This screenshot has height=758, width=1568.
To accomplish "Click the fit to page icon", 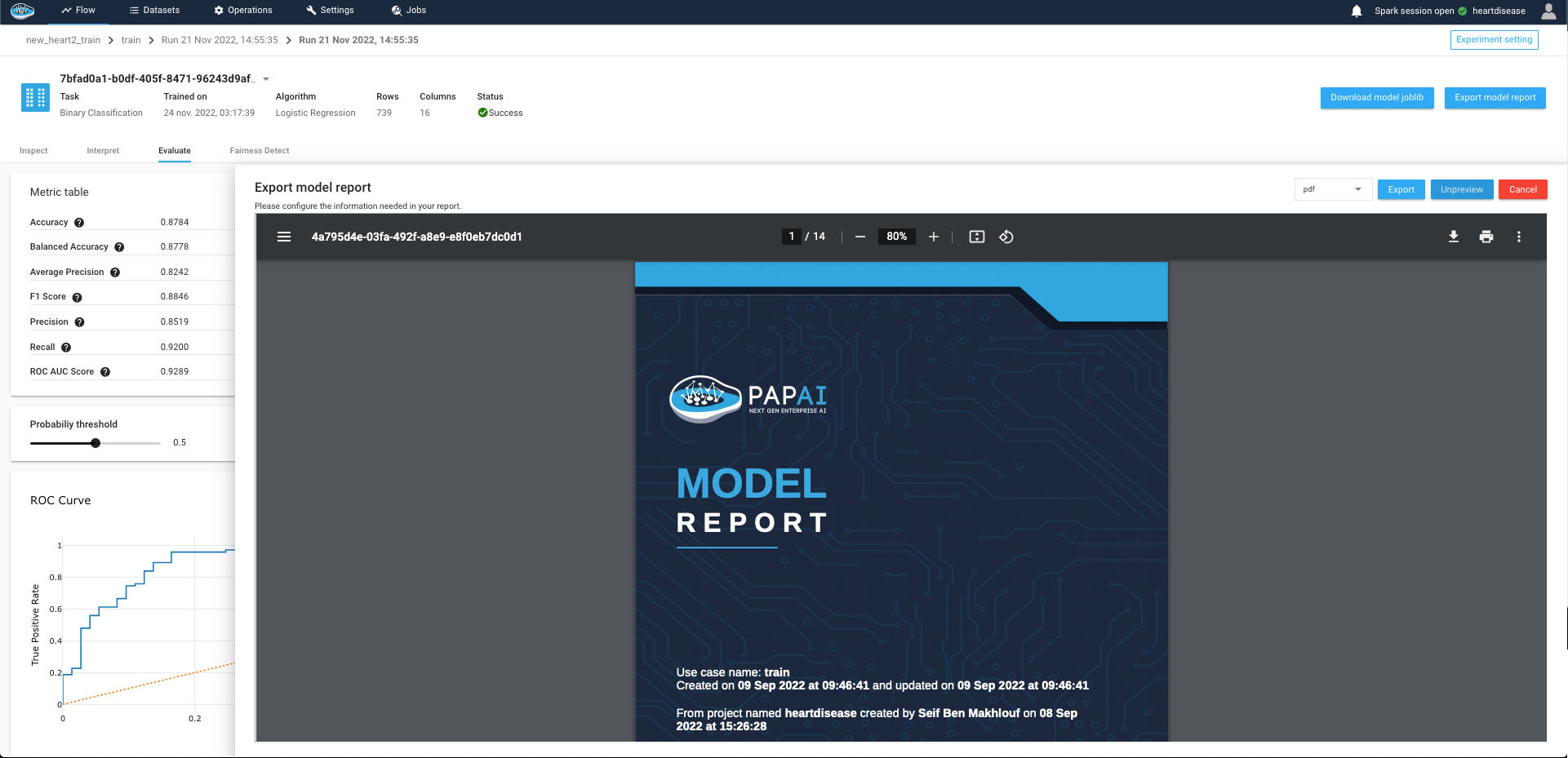I will 977,237.
